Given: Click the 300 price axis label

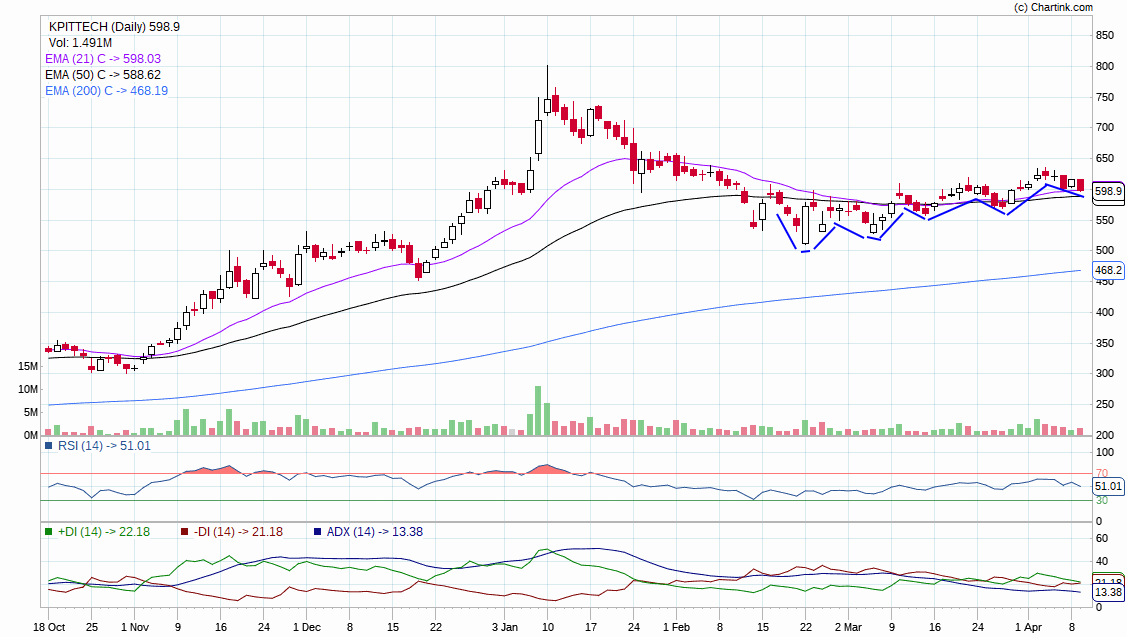Looking at the screenshot, I should coord(1105,373).
